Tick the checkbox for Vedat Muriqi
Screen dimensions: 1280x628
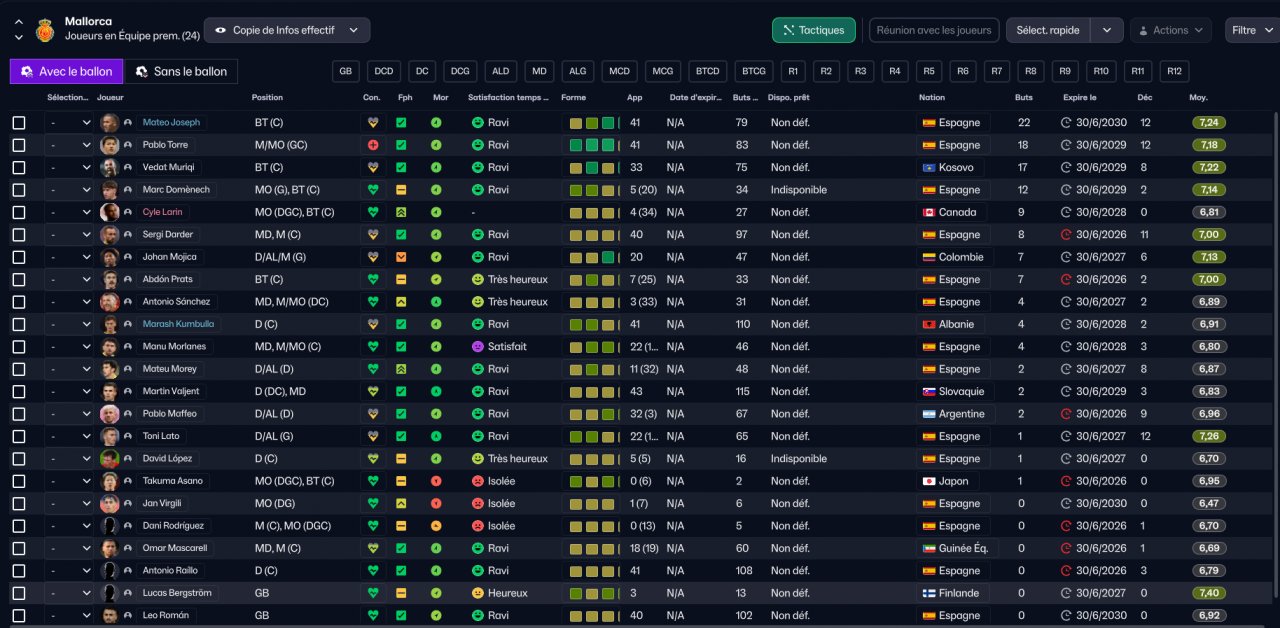point(19,167)
